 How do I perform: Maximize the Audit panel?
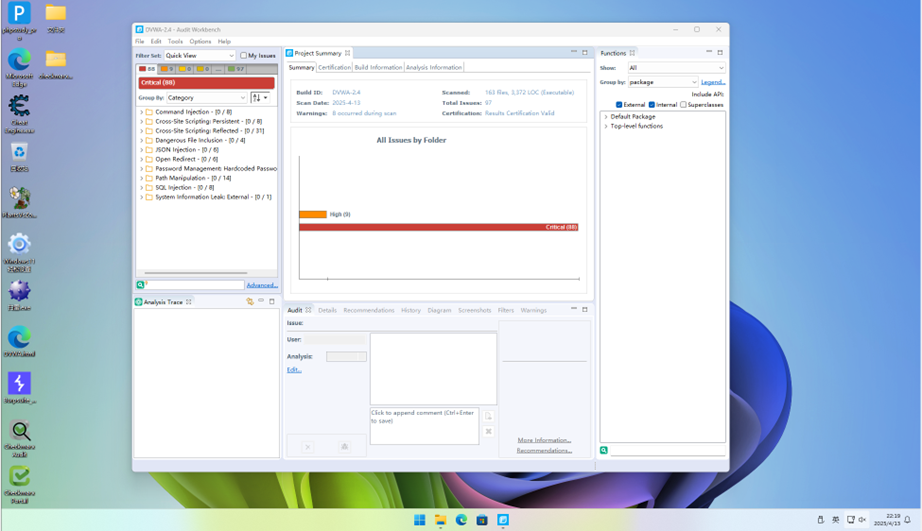(585, 309)
